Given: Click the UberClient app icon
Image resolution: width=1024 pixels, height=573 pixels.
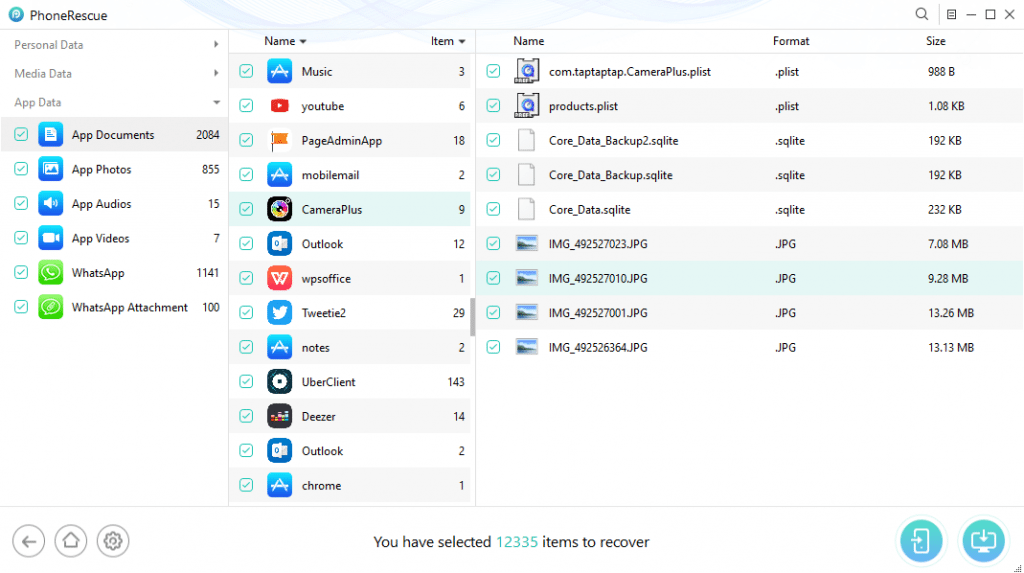Looking at the screenshot, I should (280, 382).
